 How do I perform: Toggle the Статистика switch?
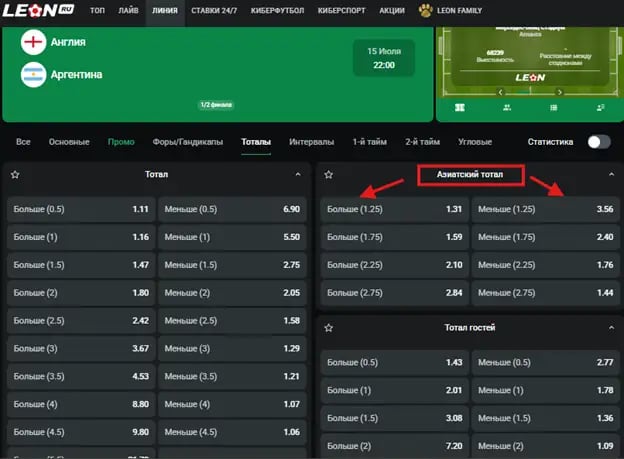click(599, 142)
